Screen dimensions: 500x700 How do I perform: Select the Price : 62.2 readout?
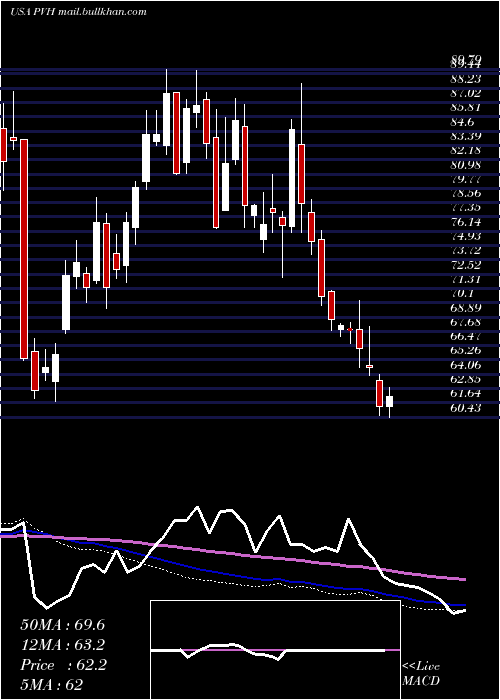63,665
